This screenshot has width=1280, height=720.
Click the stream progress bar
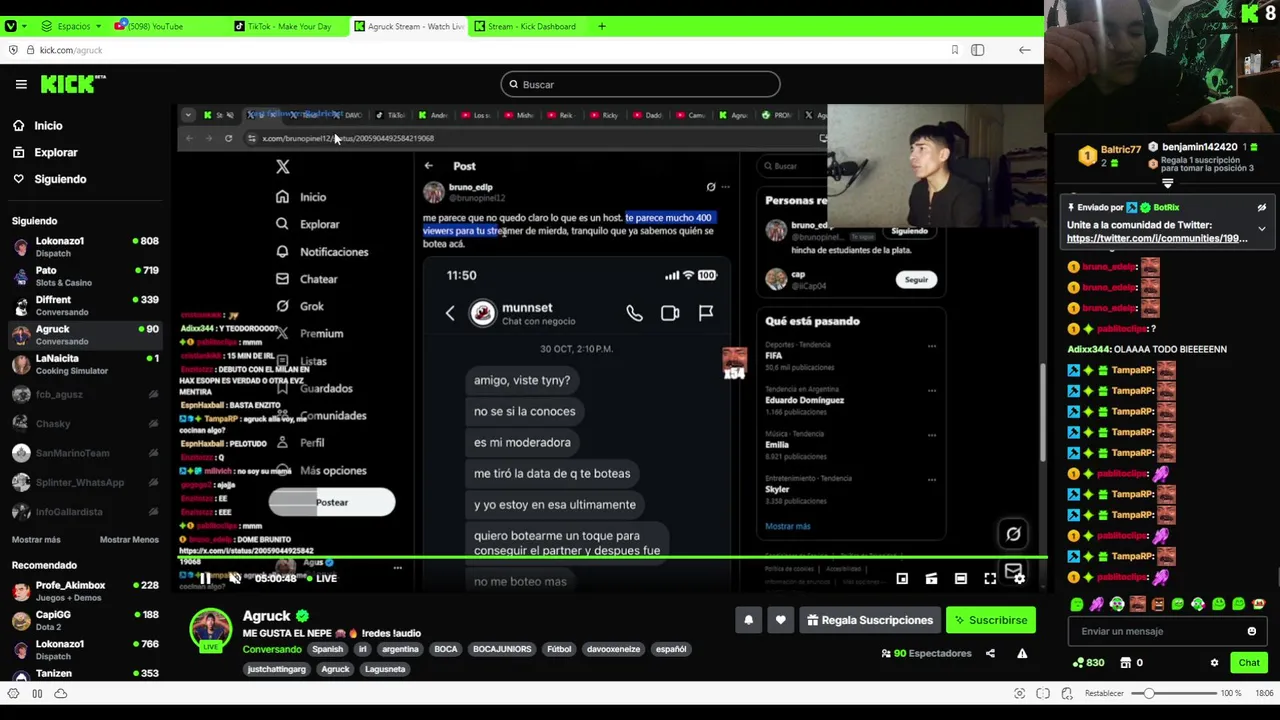click(612, 557)
